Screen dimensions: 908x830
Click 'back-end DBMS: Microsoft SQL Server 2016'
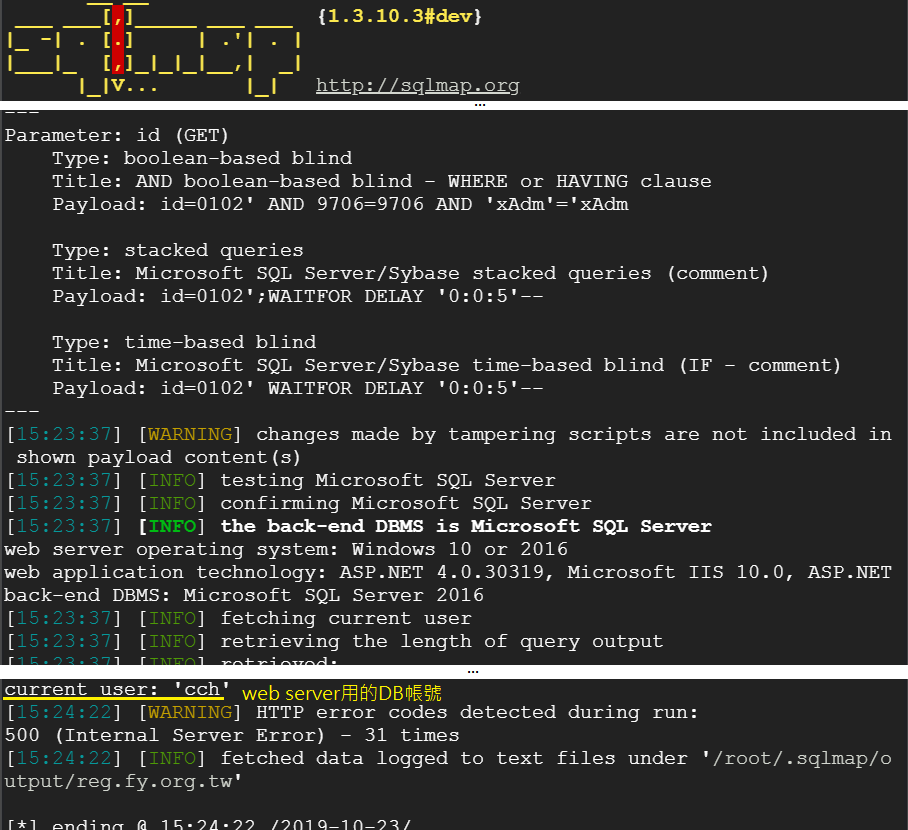[x=244, y=595]
